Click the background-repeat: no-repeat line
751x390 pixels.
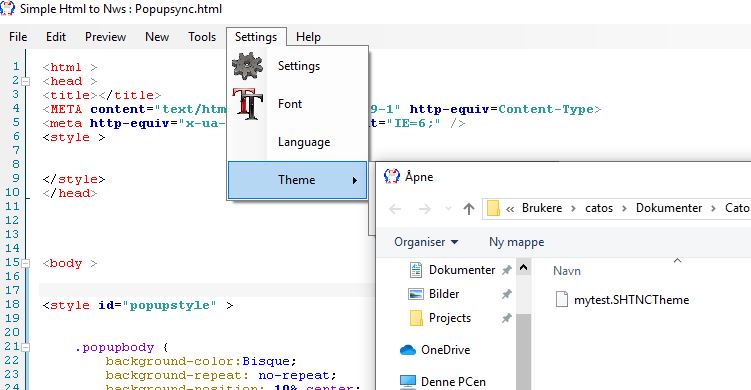click(221, 375)
